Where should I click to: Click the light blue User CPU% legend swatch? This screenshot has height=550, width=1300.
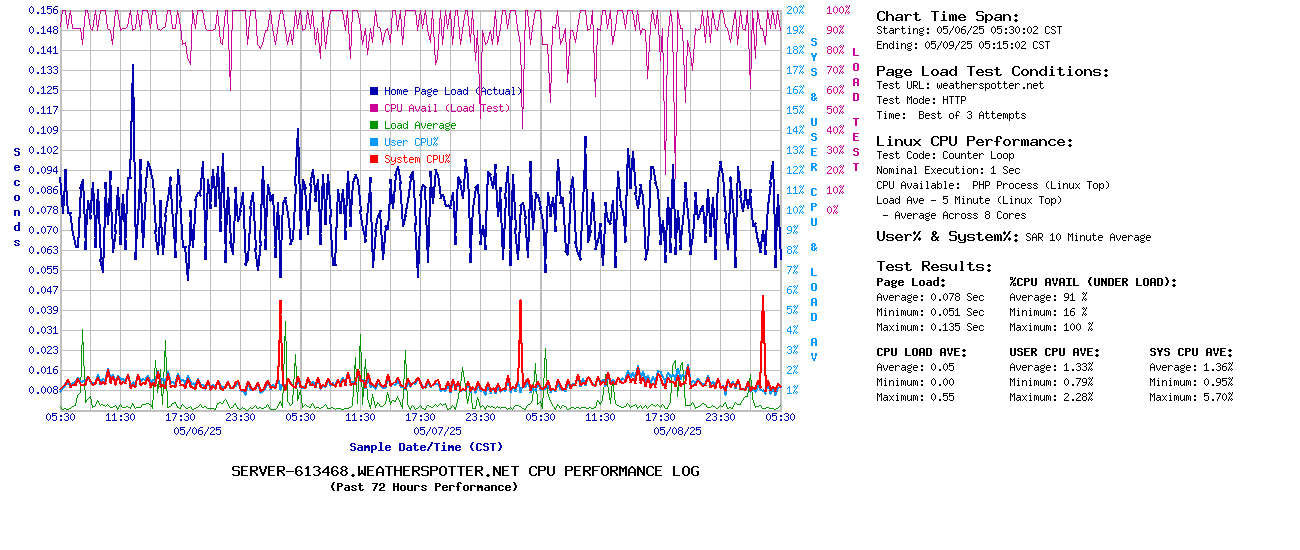374,142
